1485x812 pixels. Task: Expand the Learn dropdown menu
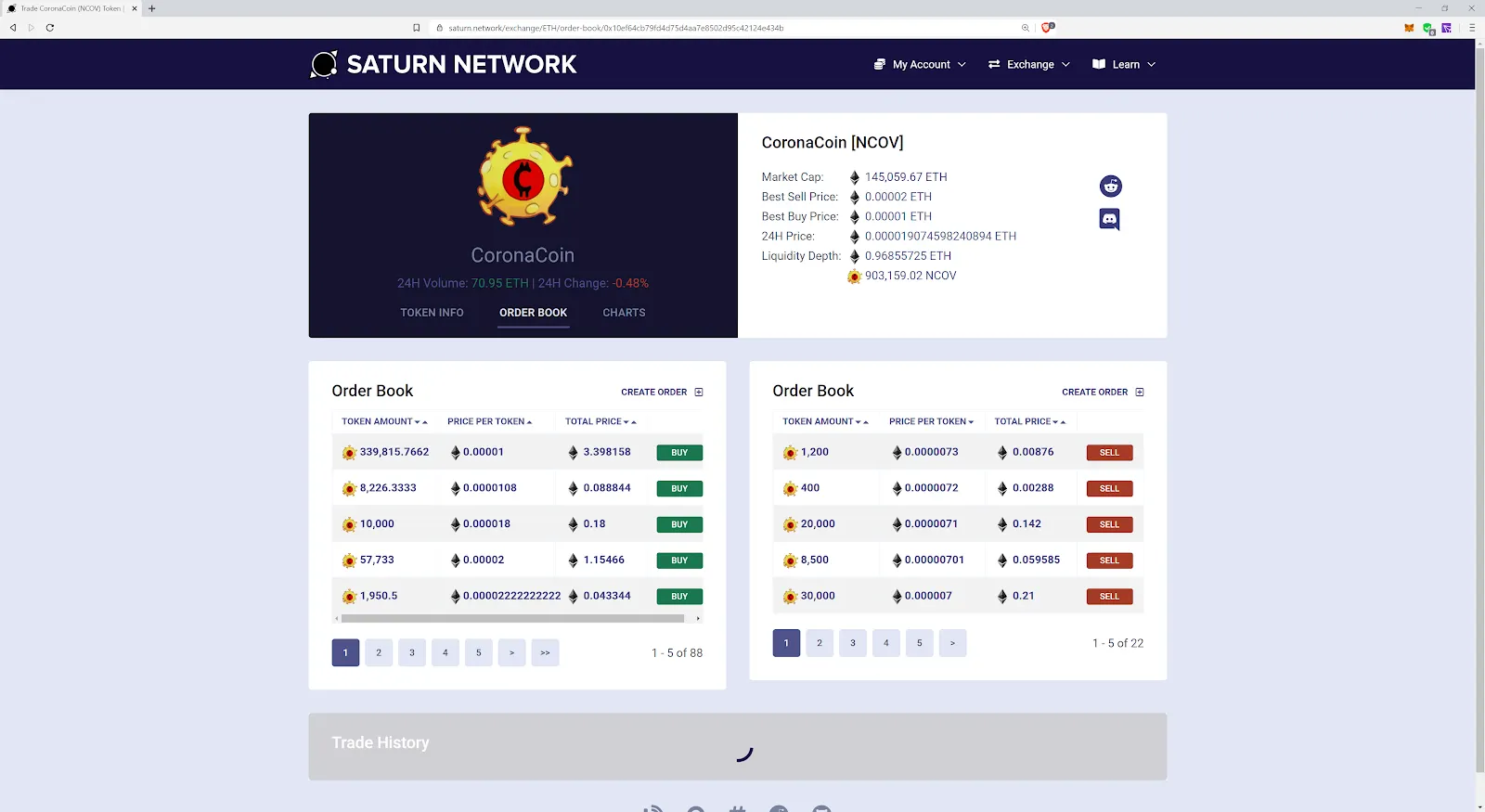pos(1124,65)
